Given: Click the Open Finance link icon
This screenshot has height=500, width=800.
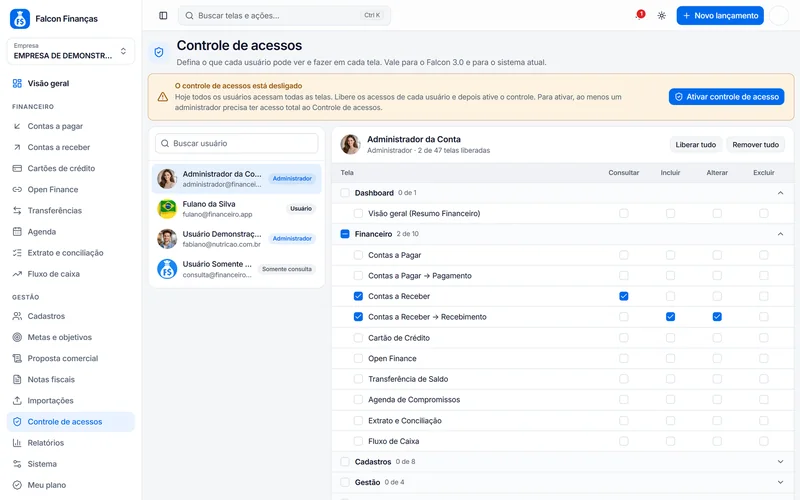Looking at the screenshot, I should click(x=17, y=189).
